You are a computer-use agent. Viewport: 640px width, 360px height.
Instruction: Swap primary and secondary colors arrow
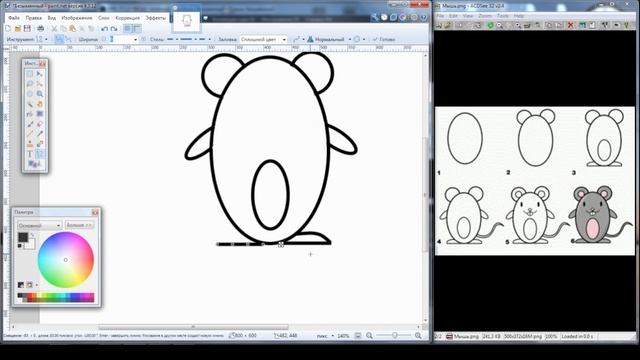click(x=32, y=236)
